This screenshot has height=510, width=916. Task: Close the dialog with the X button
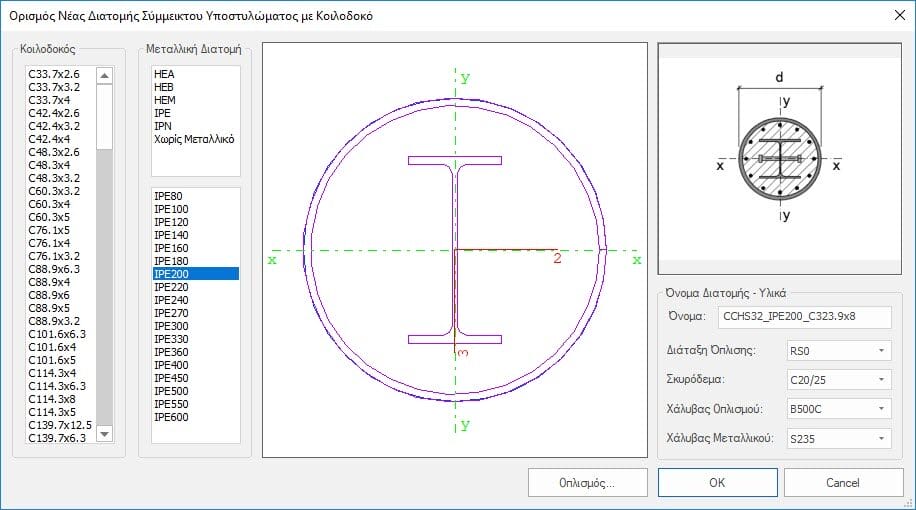tap(895, 14)
